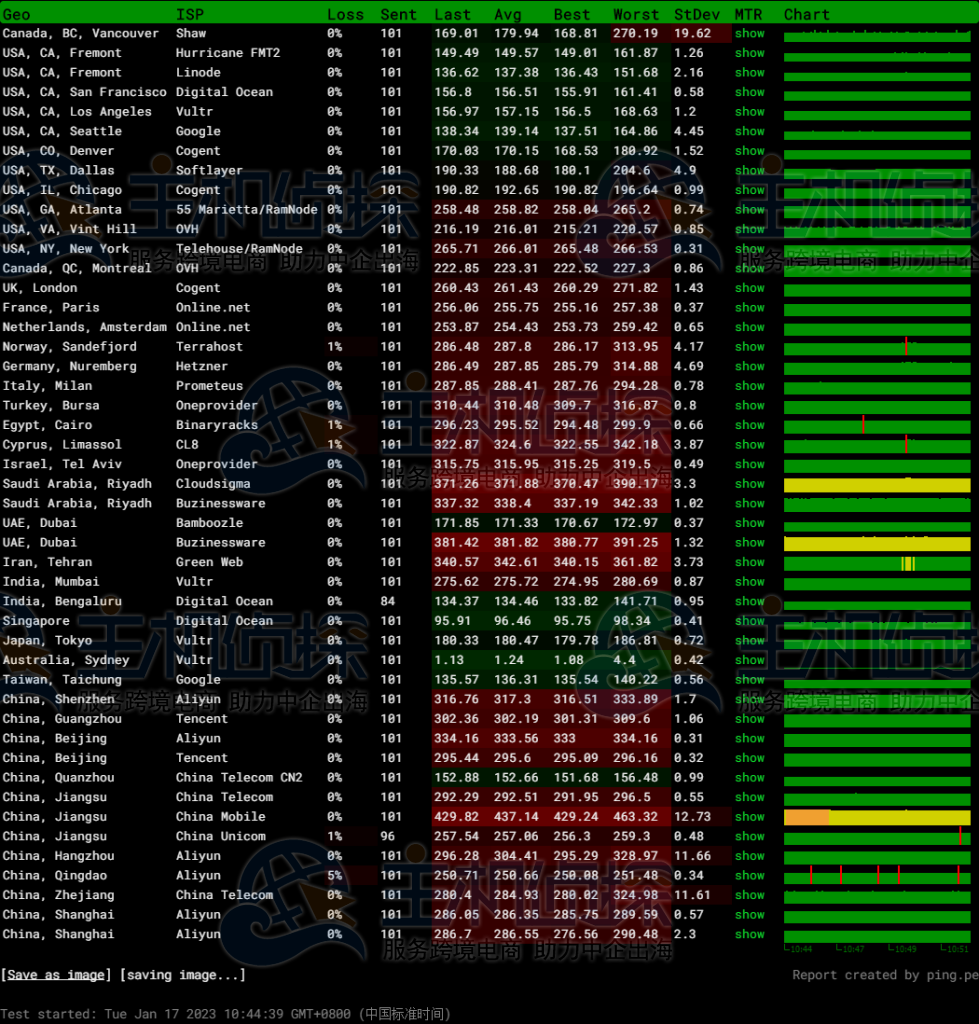Show MTR for San Francisco Digital Ocean
The image size is (979, 1024).
(749, 92)
